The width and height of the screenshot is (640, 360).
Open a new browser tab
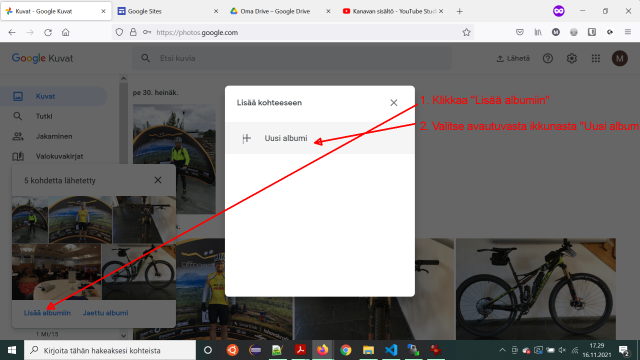pos(460,11)
